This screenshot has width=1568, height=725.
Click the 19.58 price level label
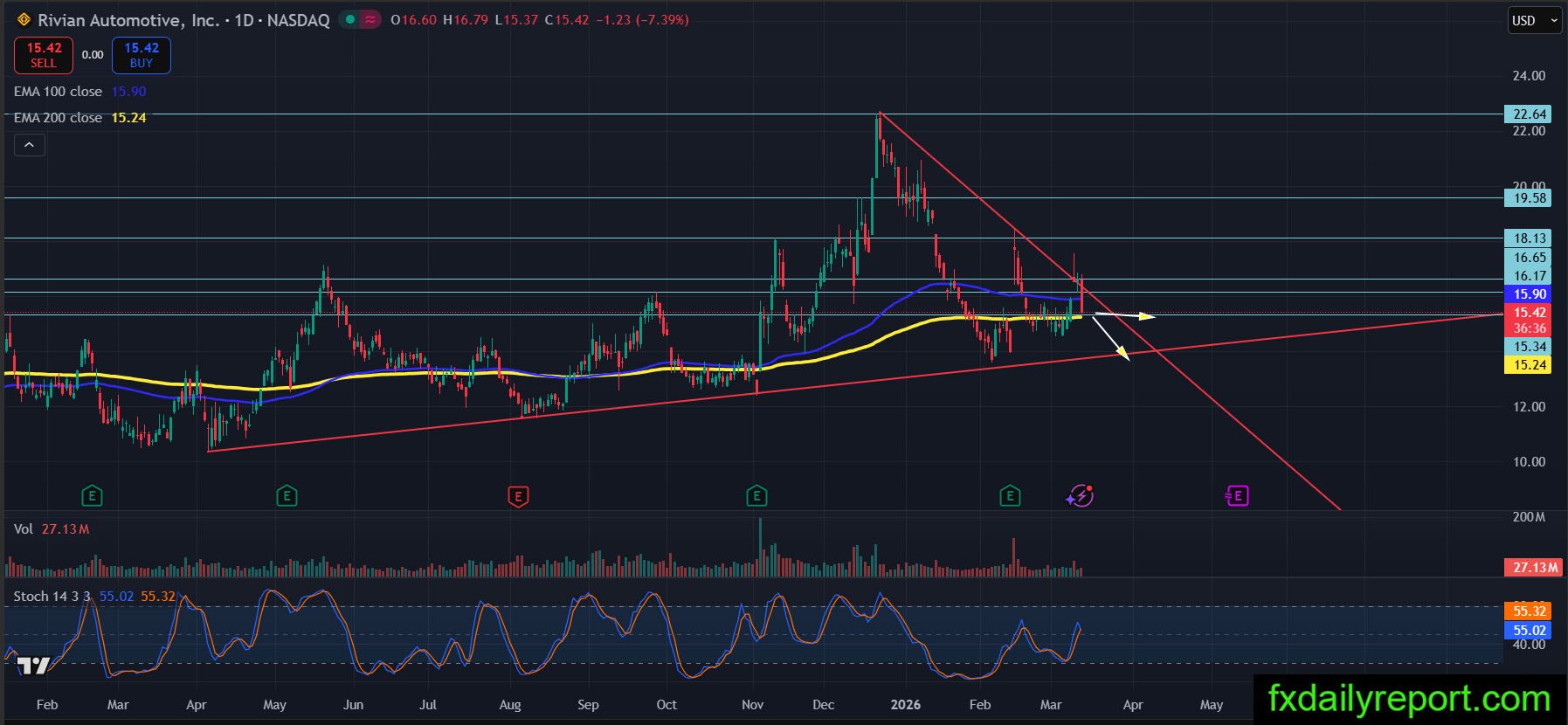click(x=1530, y=198)
